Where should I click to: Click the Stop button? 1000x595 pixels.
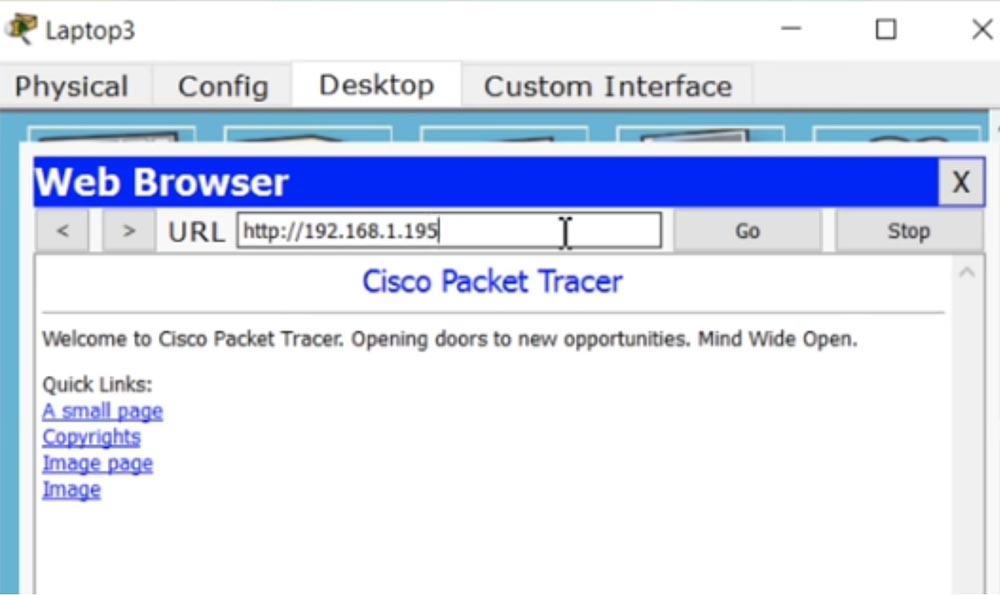[x=909, y=231]
